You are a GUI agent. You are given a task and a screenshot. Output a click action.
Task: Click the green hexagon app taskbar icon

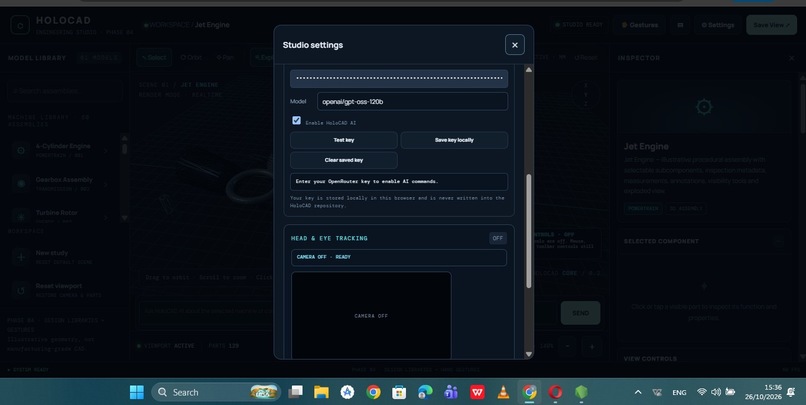(581, 392)
